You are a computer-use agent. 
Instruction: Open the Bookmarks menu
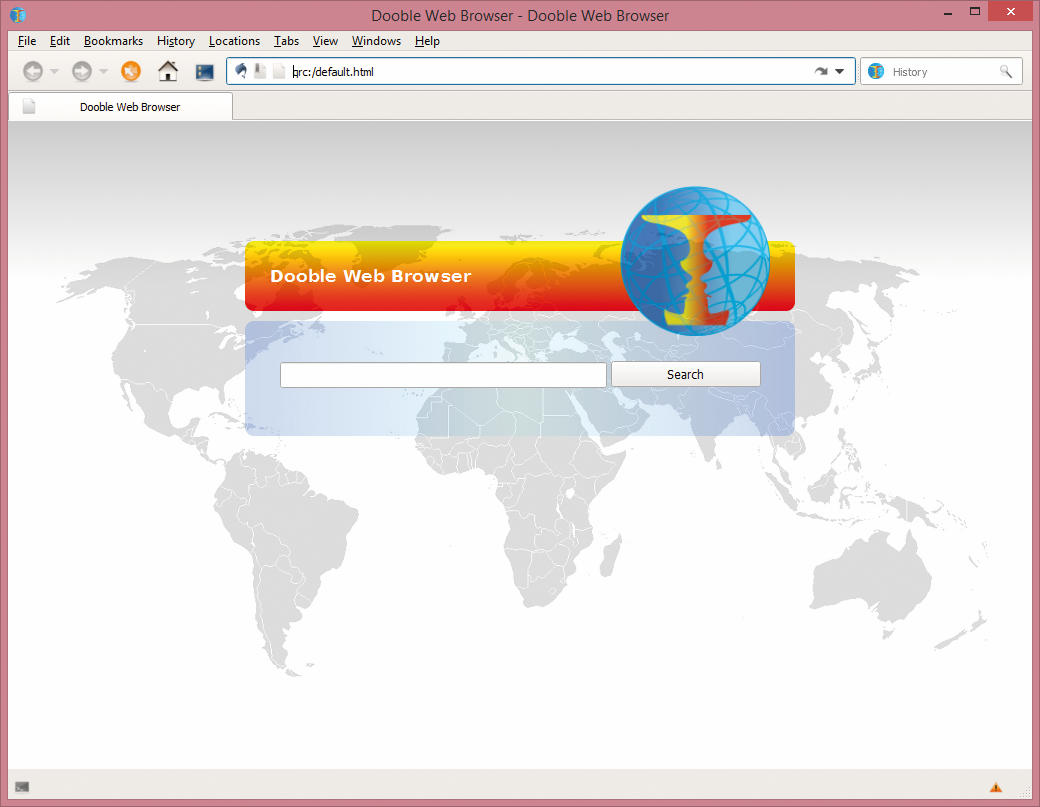pos(113,41)
